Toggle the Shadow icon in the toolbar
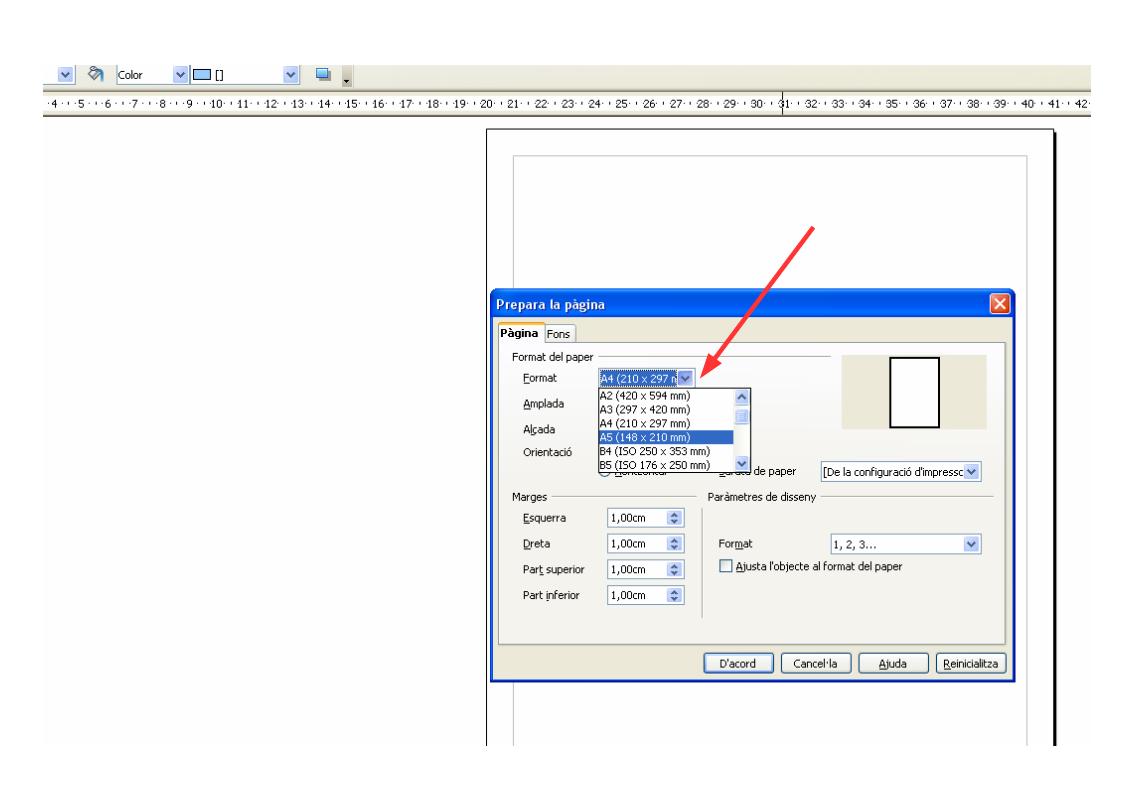The image size is (1123, 794). coord(323,74)
